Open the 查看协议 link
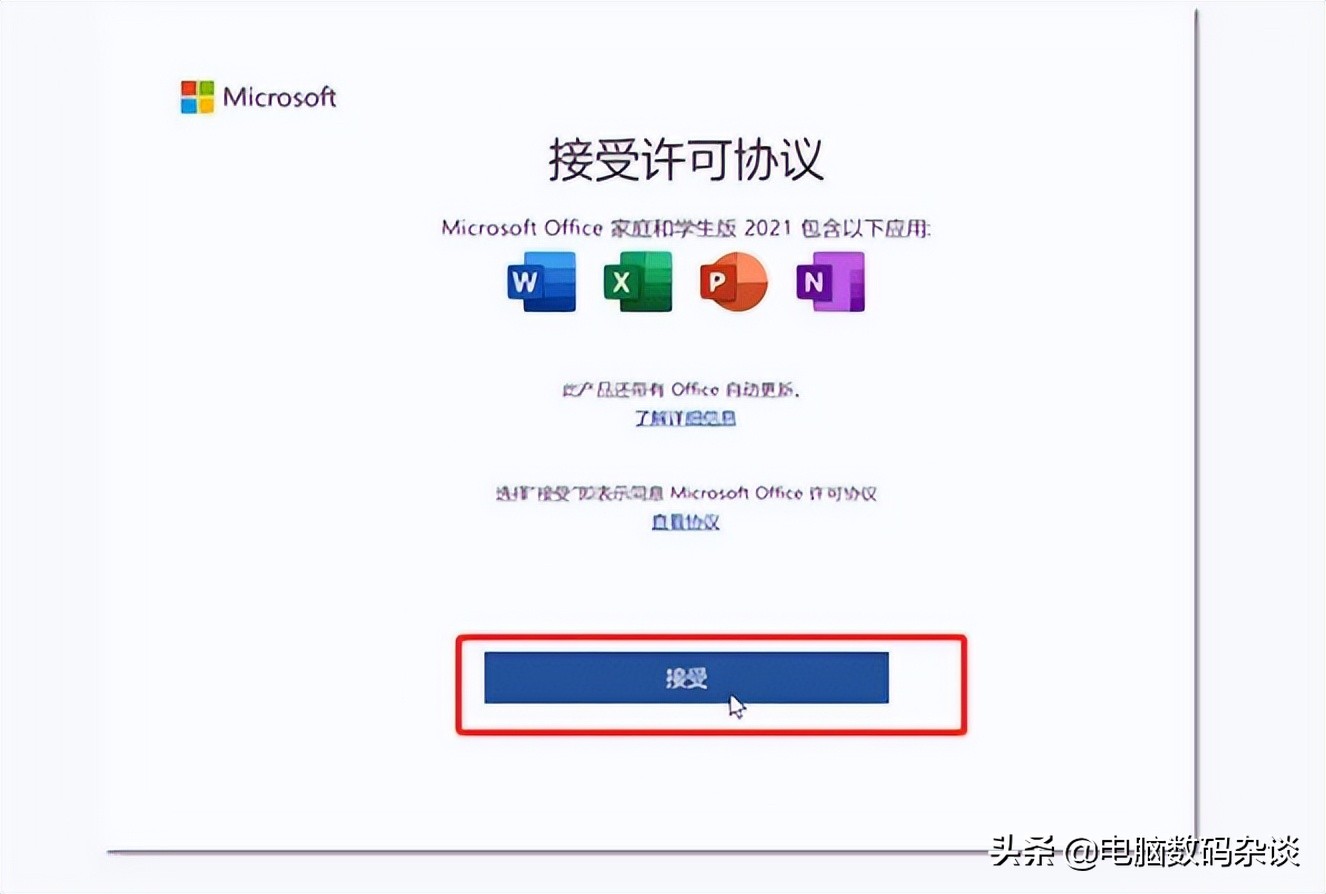The width and height of the screenshot is (1326, 894). tap(685, 522)
